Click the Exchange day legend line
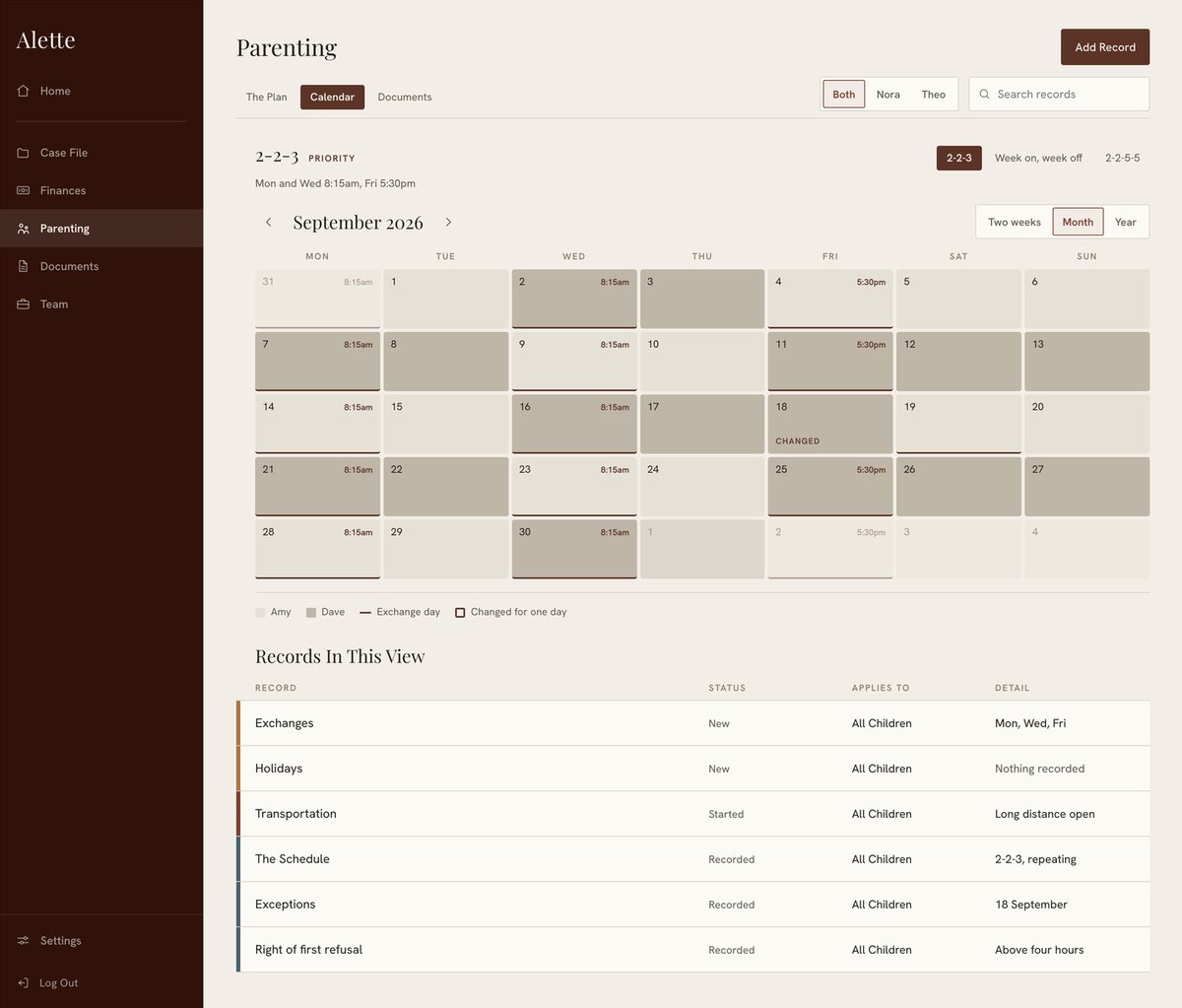The width and height of the screenshot is (1182, 1008). click(365, 613)
